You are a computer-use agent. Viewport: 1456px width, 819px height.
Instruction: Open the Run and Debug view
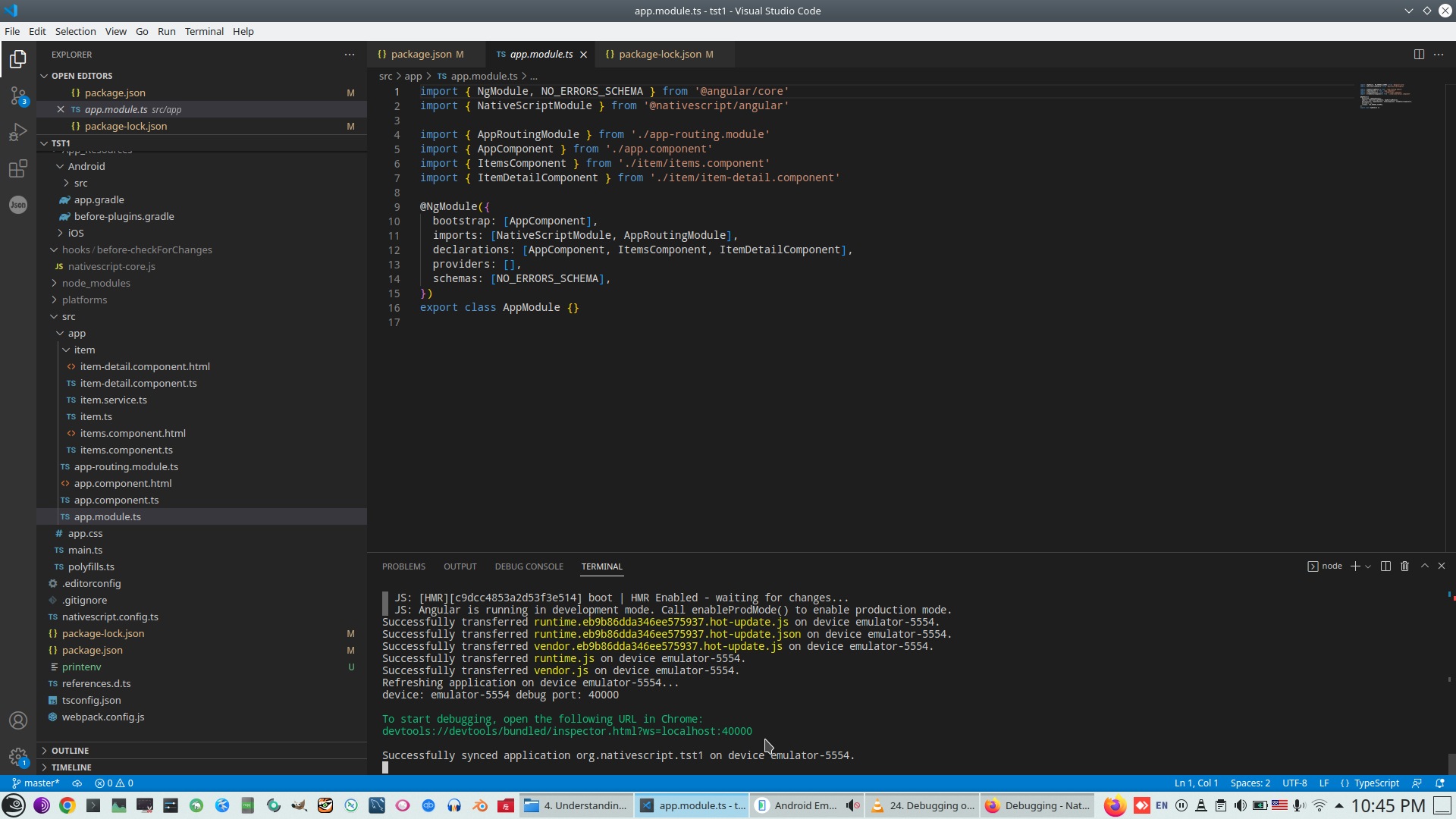[18, 132]
